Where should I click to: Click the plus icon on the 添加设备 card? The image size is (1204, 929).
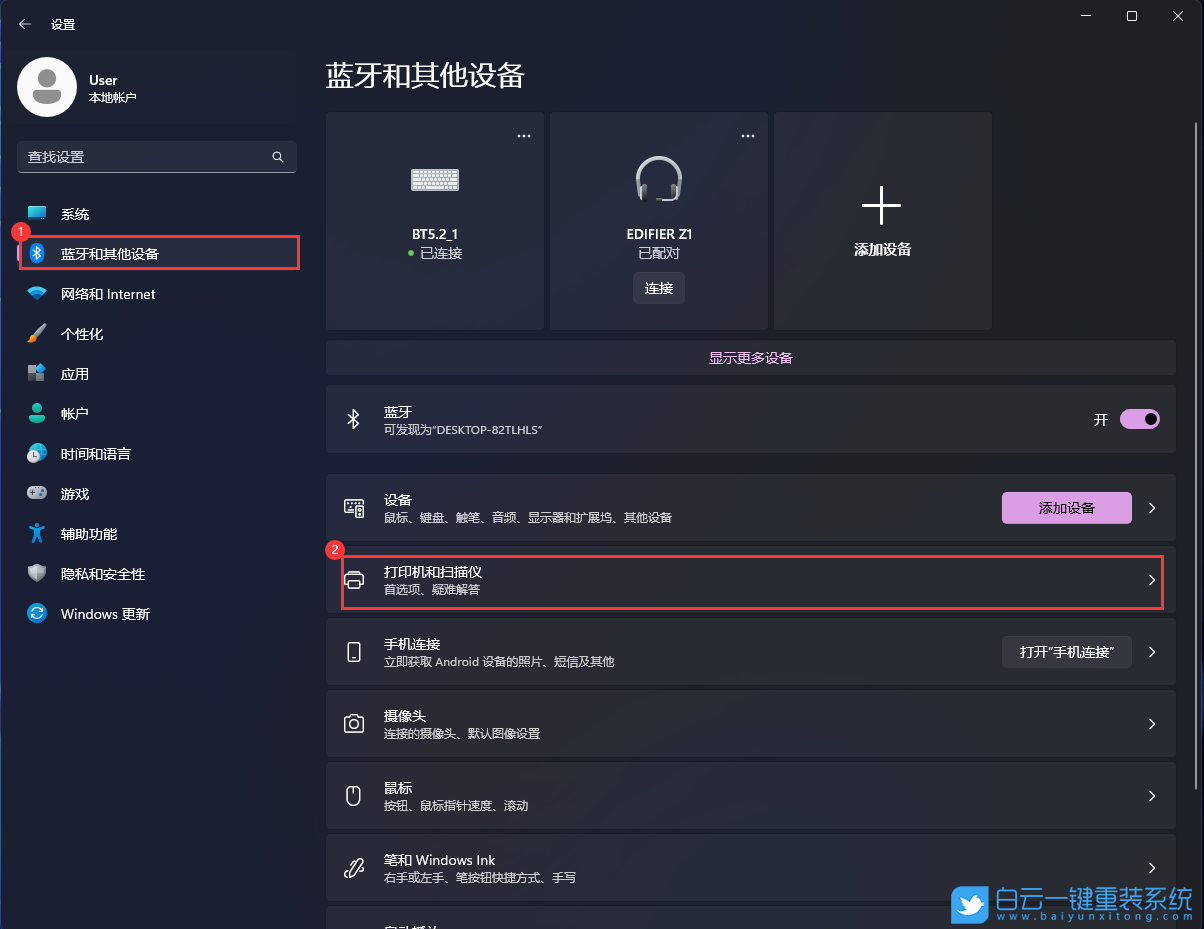881,205
